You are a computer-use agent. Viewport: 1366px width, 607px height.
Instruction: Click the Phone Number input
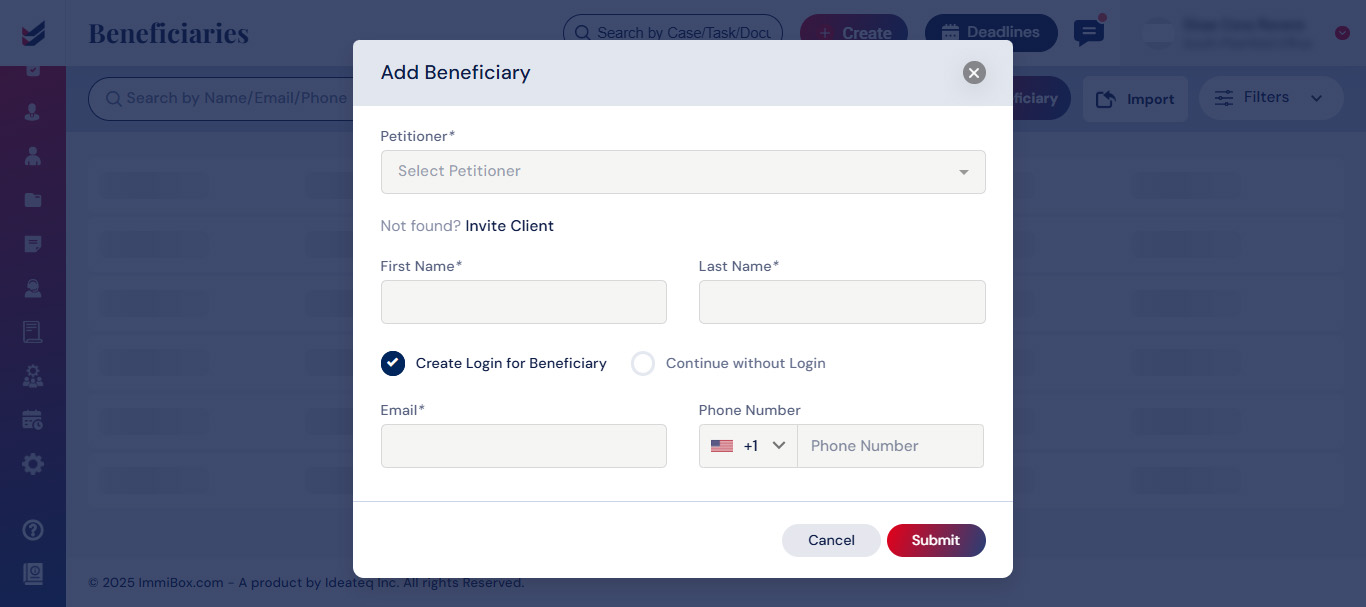(890, 446)
